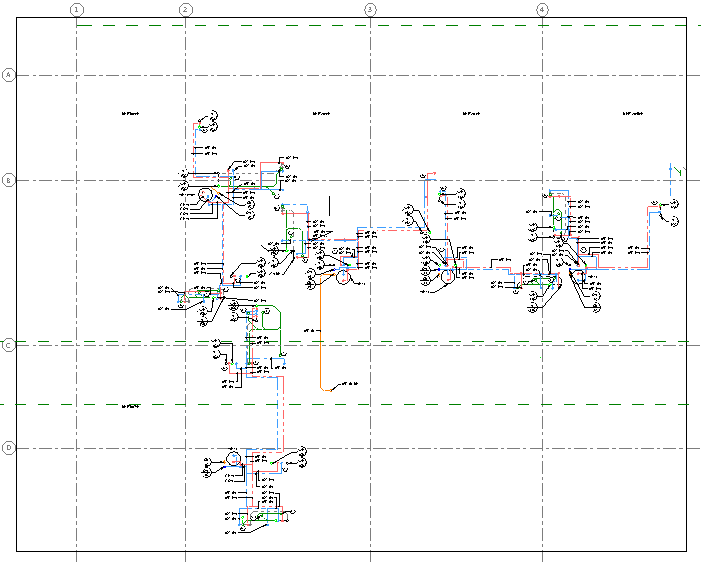Screen dimensions: 701x569
Task: Select grid bubble C on the left edge
Action: coord(8,346)
